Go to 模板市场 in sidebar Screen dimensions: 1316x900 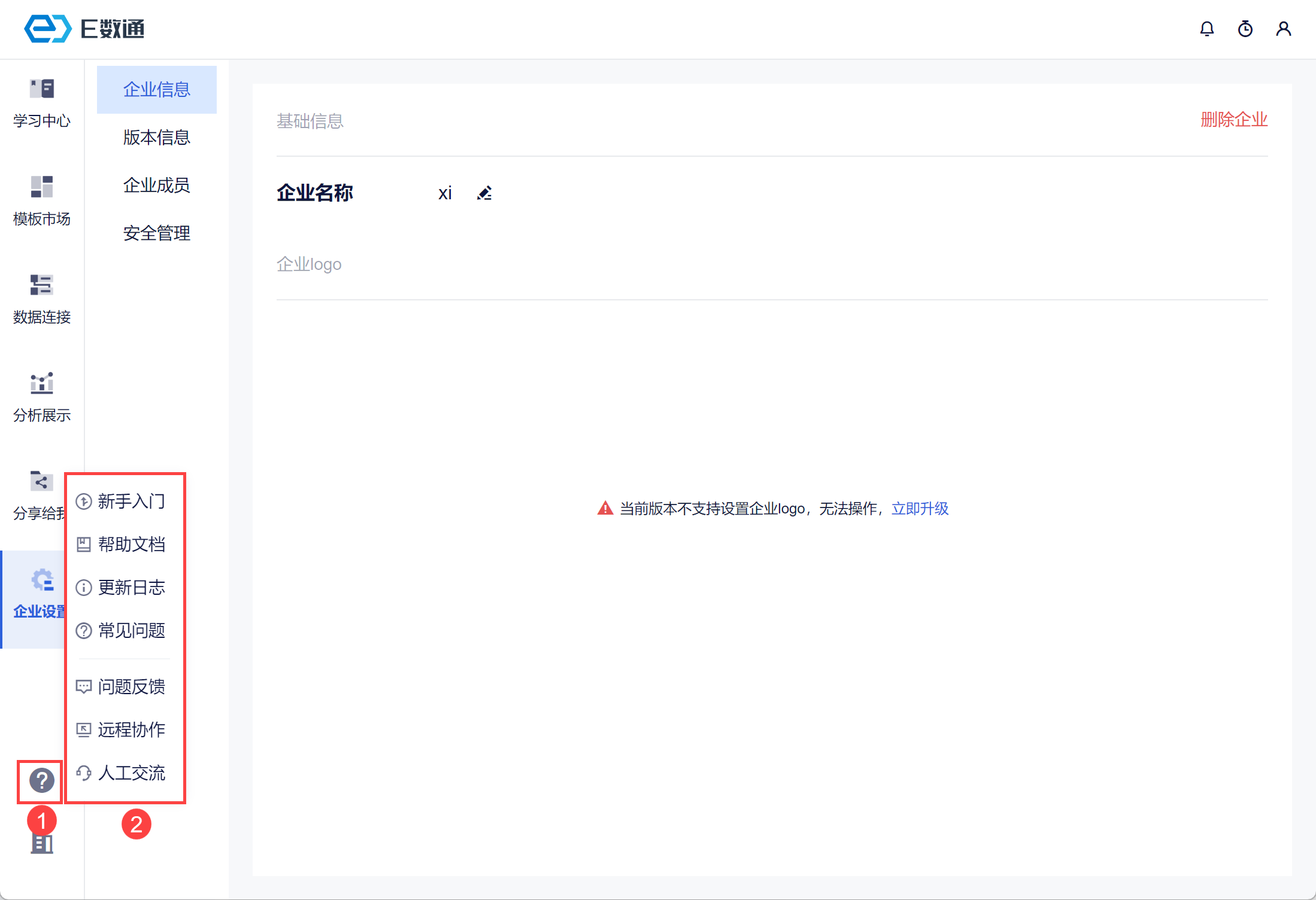42,201
